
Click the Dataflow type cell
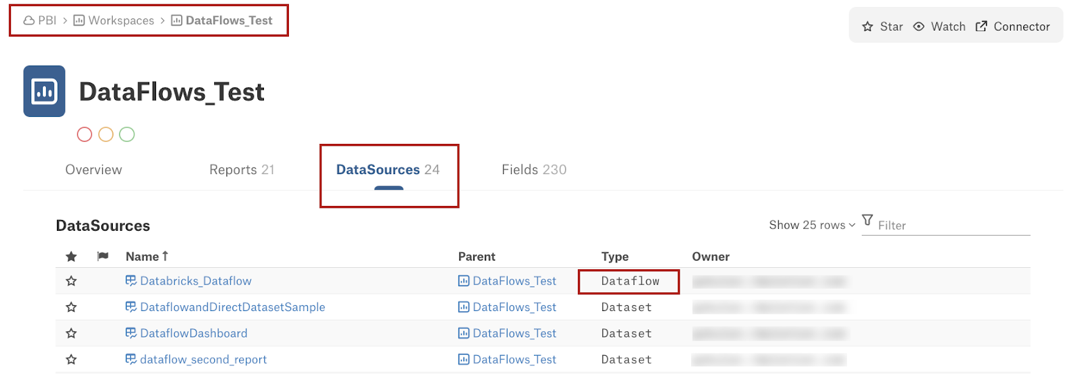[x=630, y=281]
